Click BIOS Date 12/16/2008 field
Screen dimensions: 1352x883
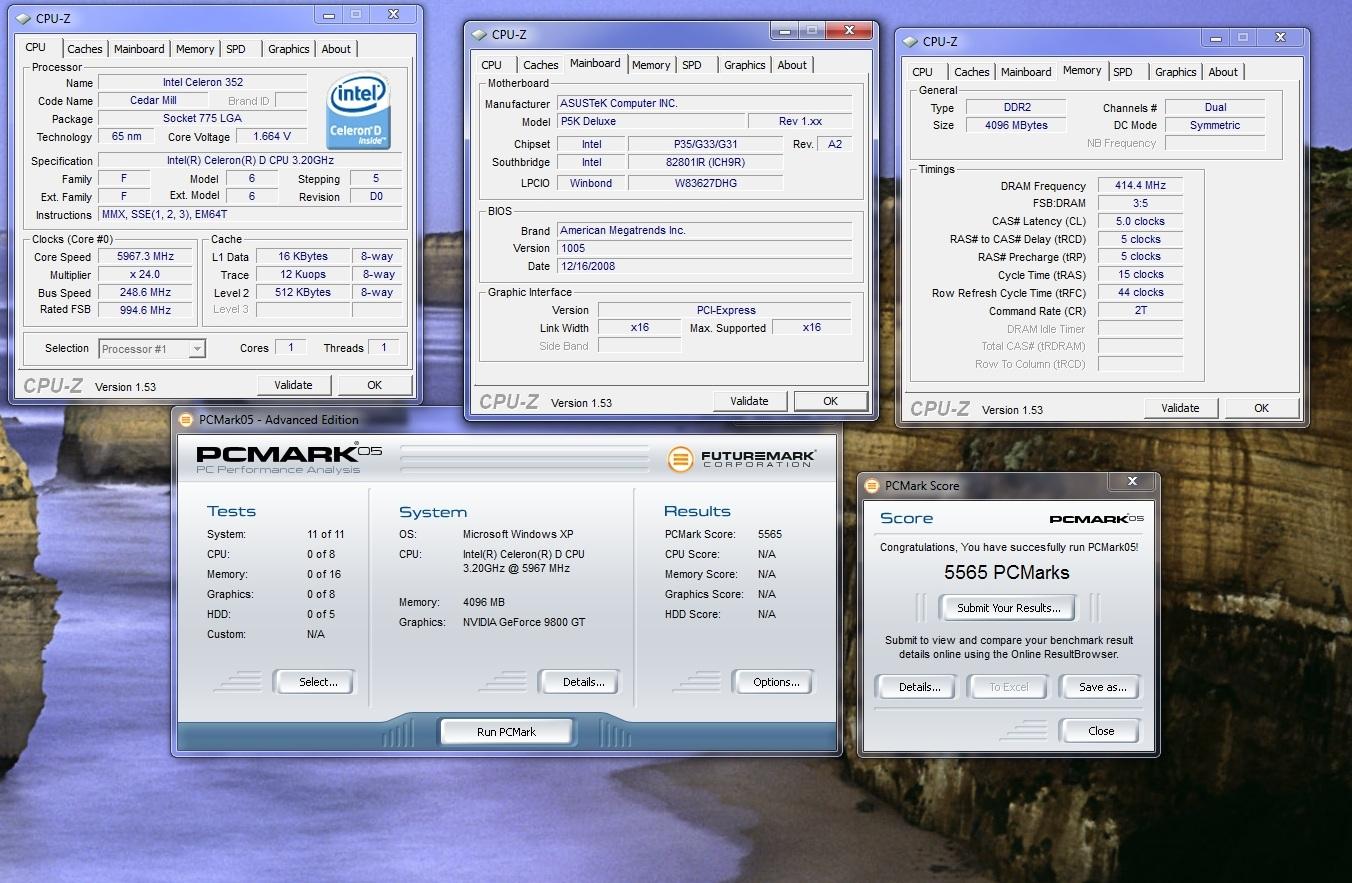705,266
